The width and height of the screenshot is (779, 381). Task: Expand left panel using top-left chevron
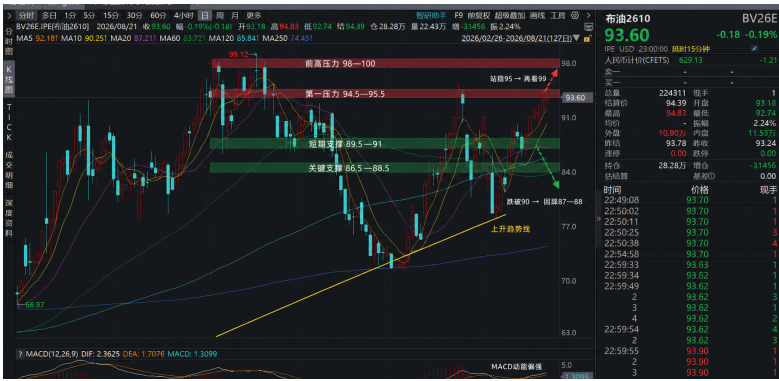8,15
